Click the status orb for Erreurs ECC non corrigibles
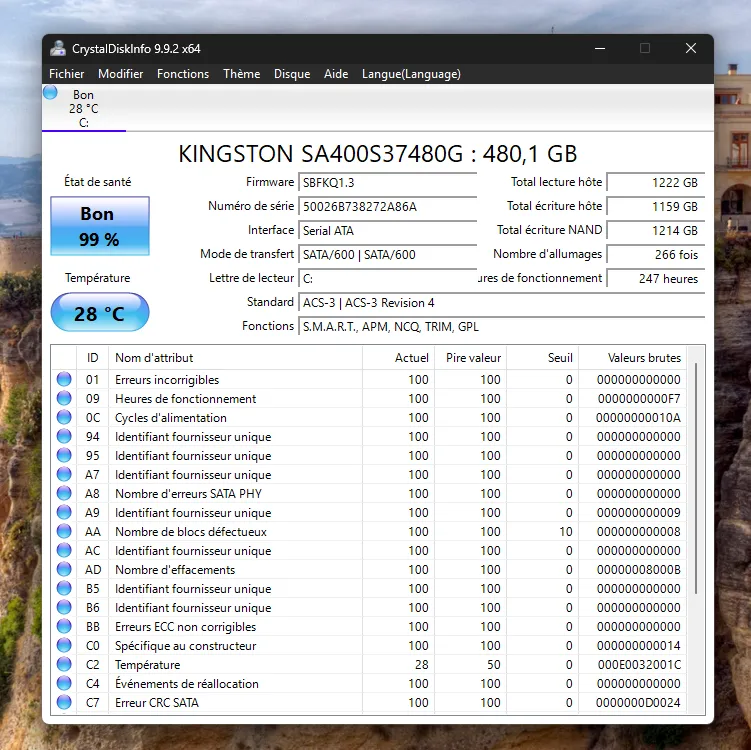The width and height of the screenshot is (751, 750). (64, 626)
